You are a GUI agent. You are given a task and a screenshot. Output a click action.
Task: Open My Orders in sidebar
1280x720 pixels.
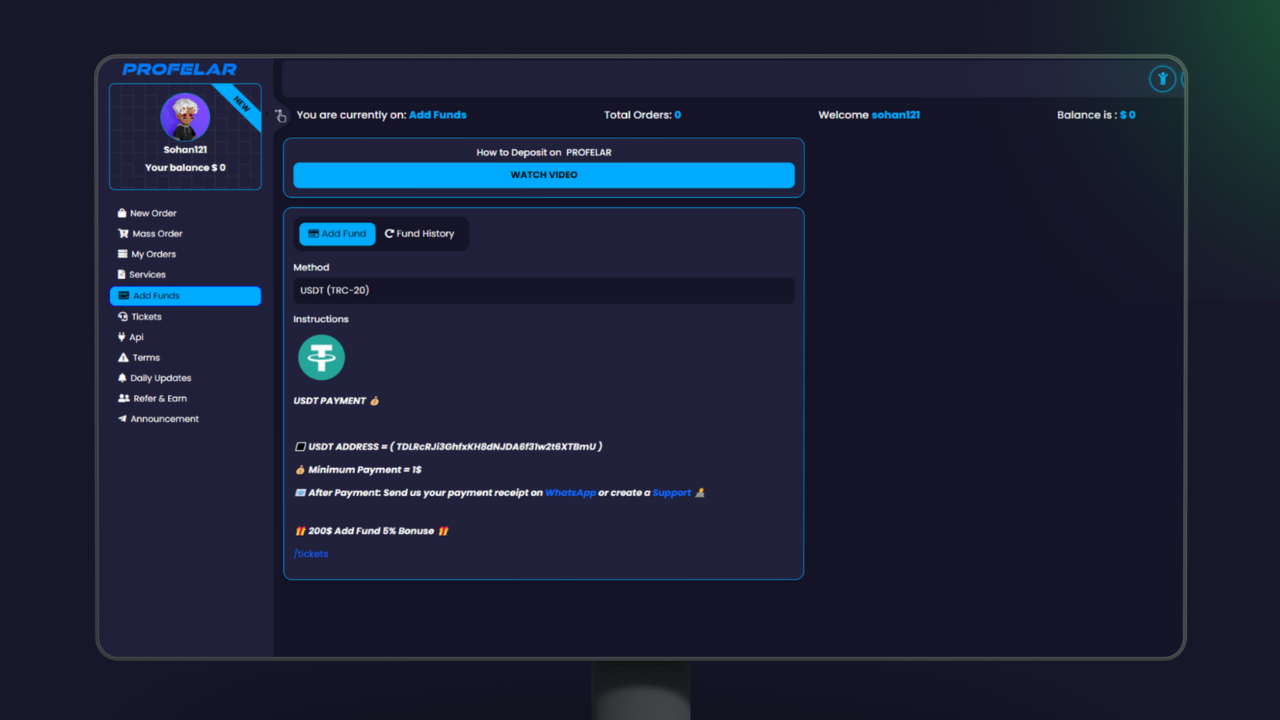(153, 254)
